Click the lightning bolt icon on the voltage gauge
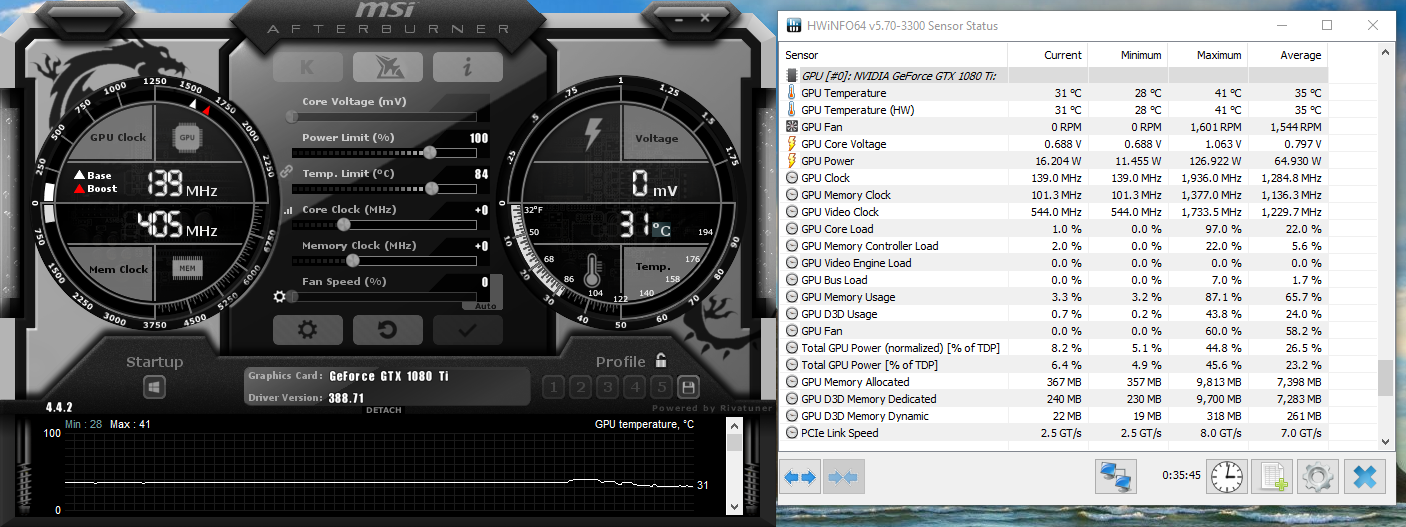This screenshot has height=527, width=1406. (593, 134)
